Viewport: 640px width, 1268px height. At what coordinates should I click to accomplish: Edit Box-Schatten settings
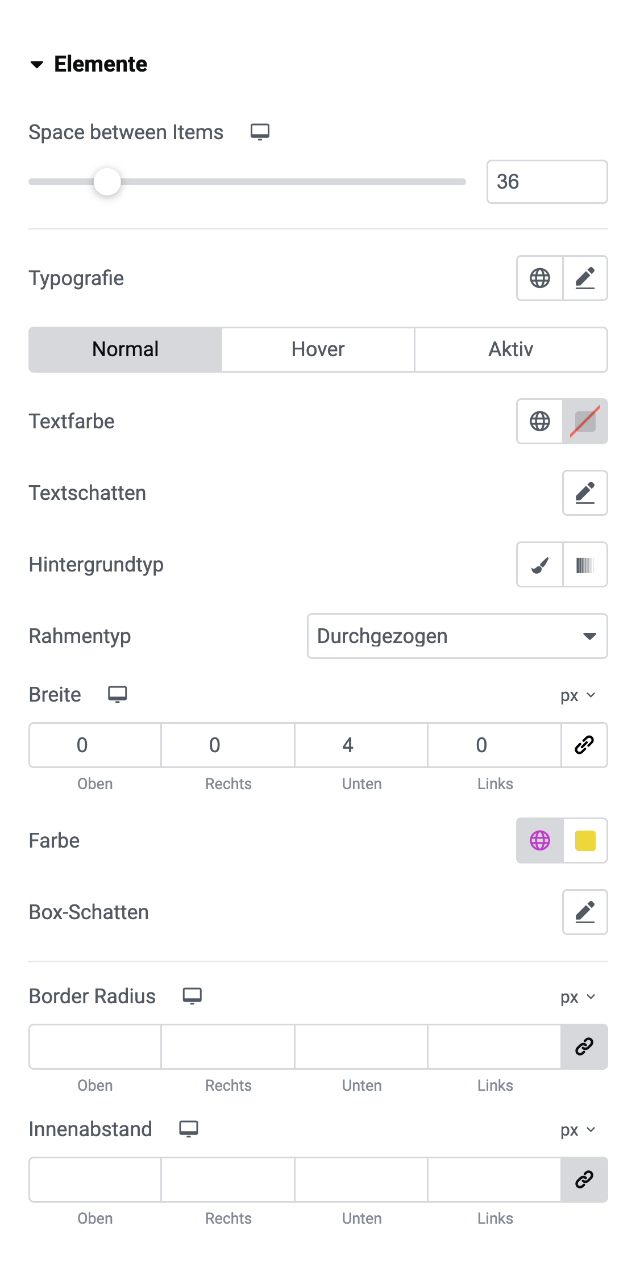point(585,912)
